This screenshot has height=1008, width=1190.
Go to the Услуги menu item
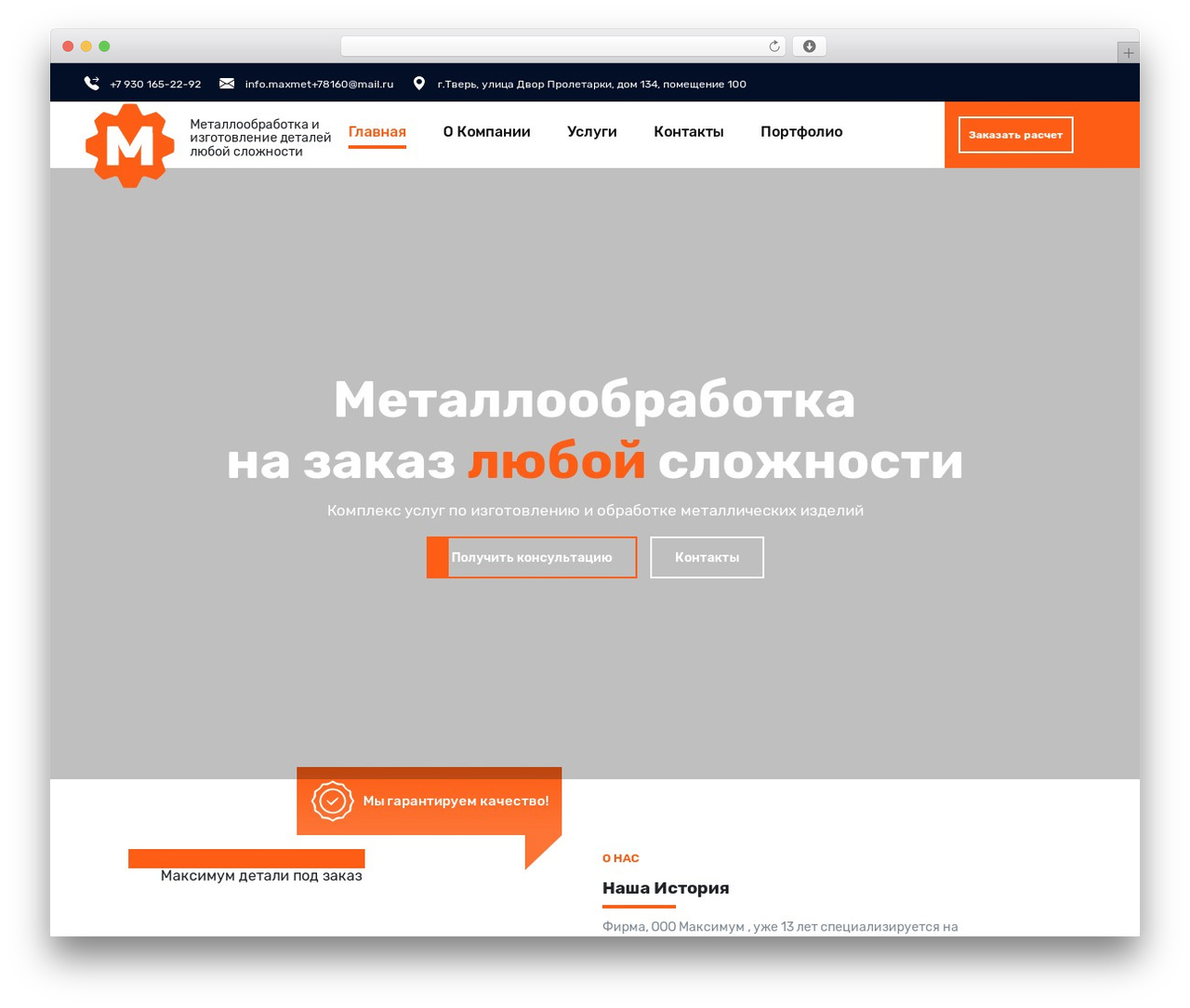[592, 132]
